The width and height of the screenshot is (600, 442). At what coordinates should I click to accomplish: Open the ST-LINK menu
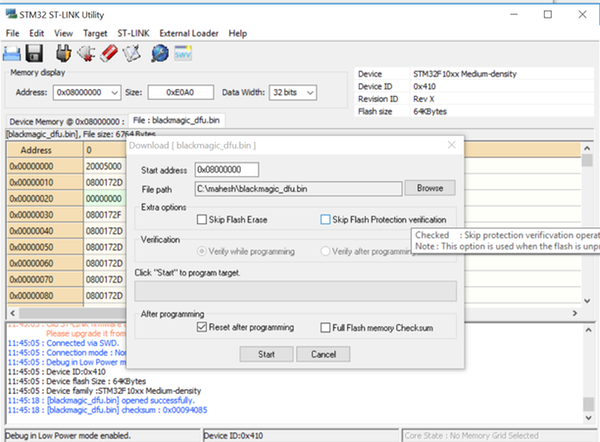[x=133, y=33]
